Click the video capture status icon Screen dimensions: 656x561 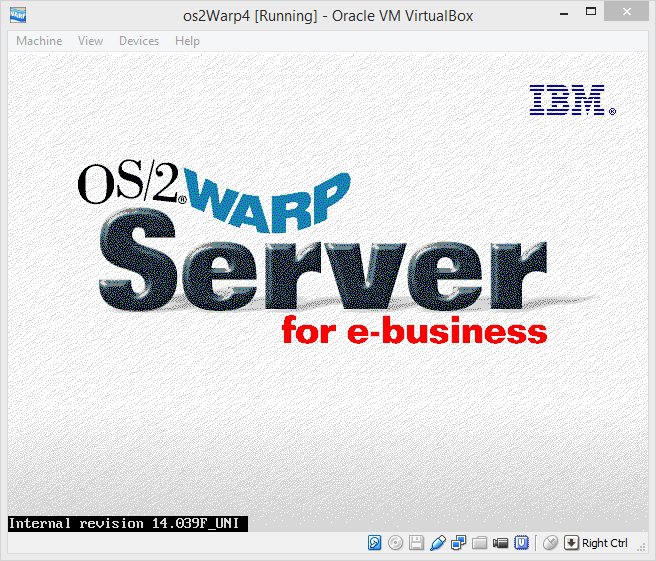pyautogui.click(x=500, y=543)
